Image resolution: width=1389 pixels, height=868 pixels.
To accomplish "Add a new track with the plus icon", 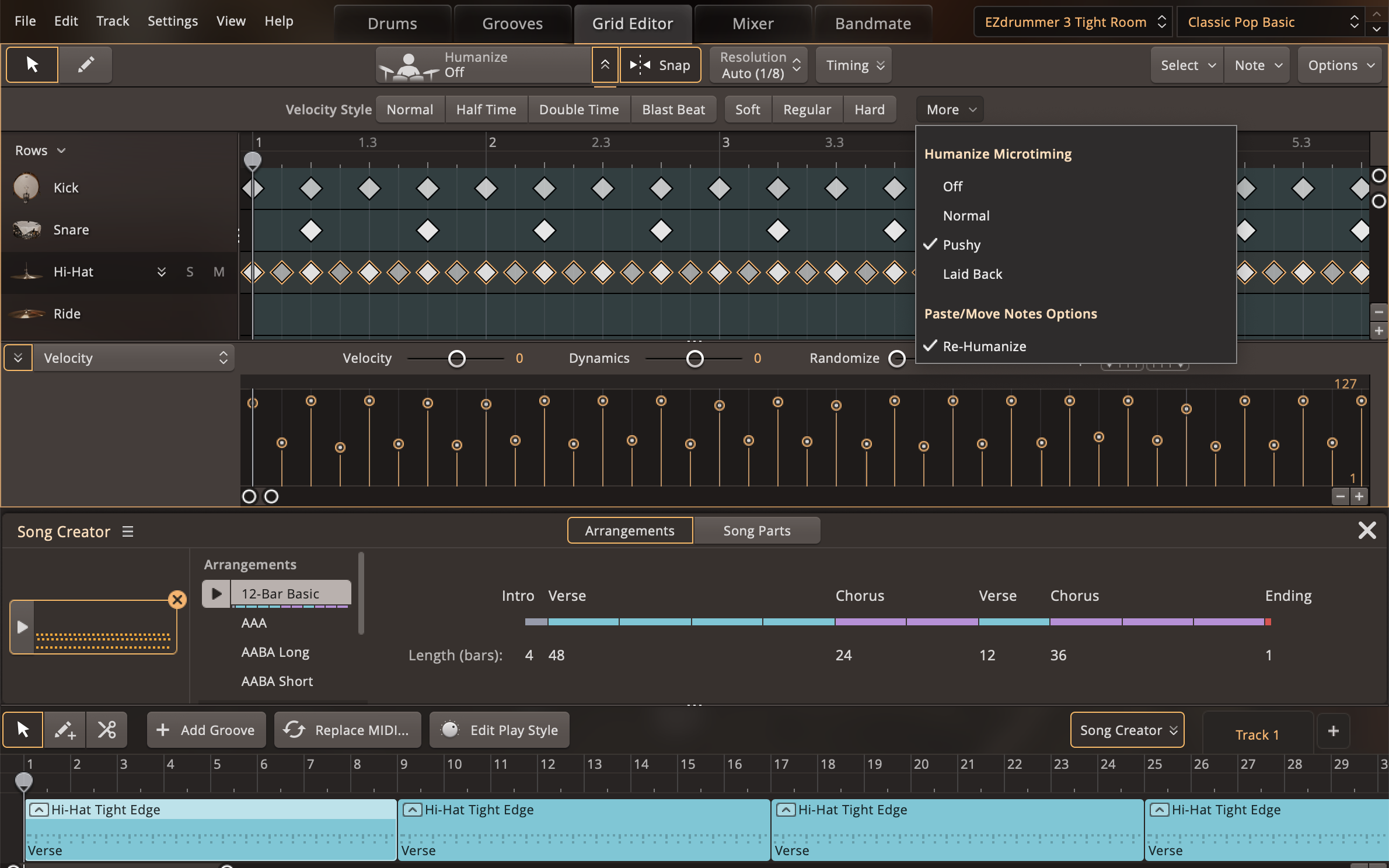I will [1334, 731].
